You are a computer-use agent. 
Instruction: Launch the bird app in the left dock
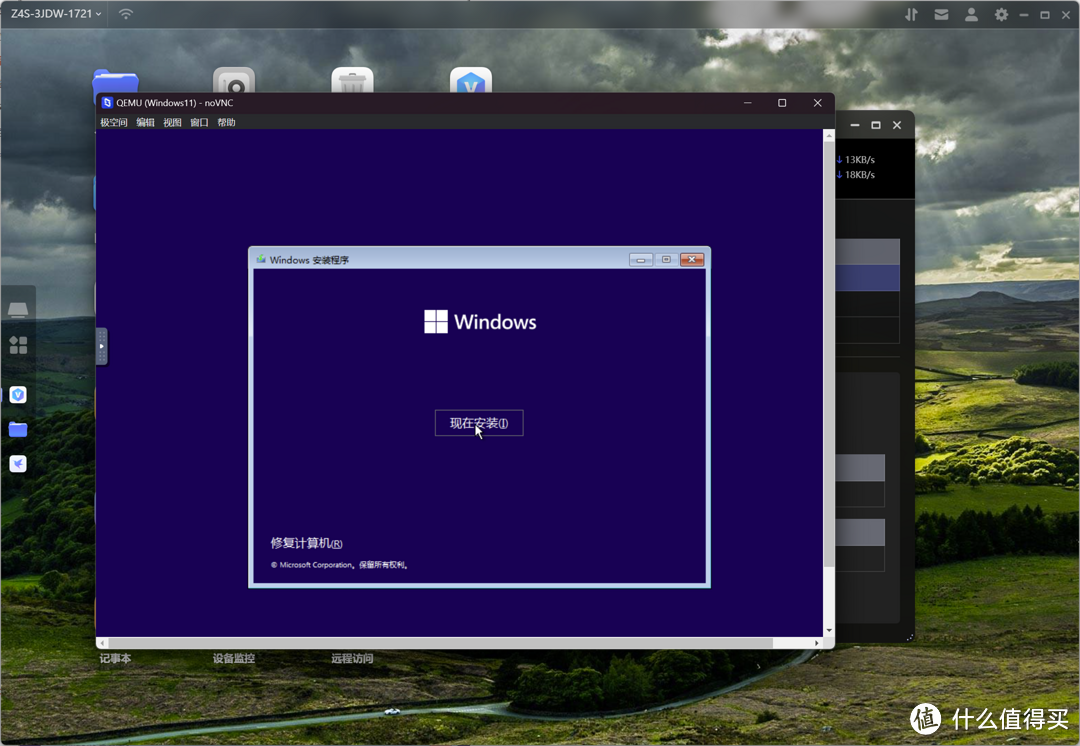click(18, 464)
